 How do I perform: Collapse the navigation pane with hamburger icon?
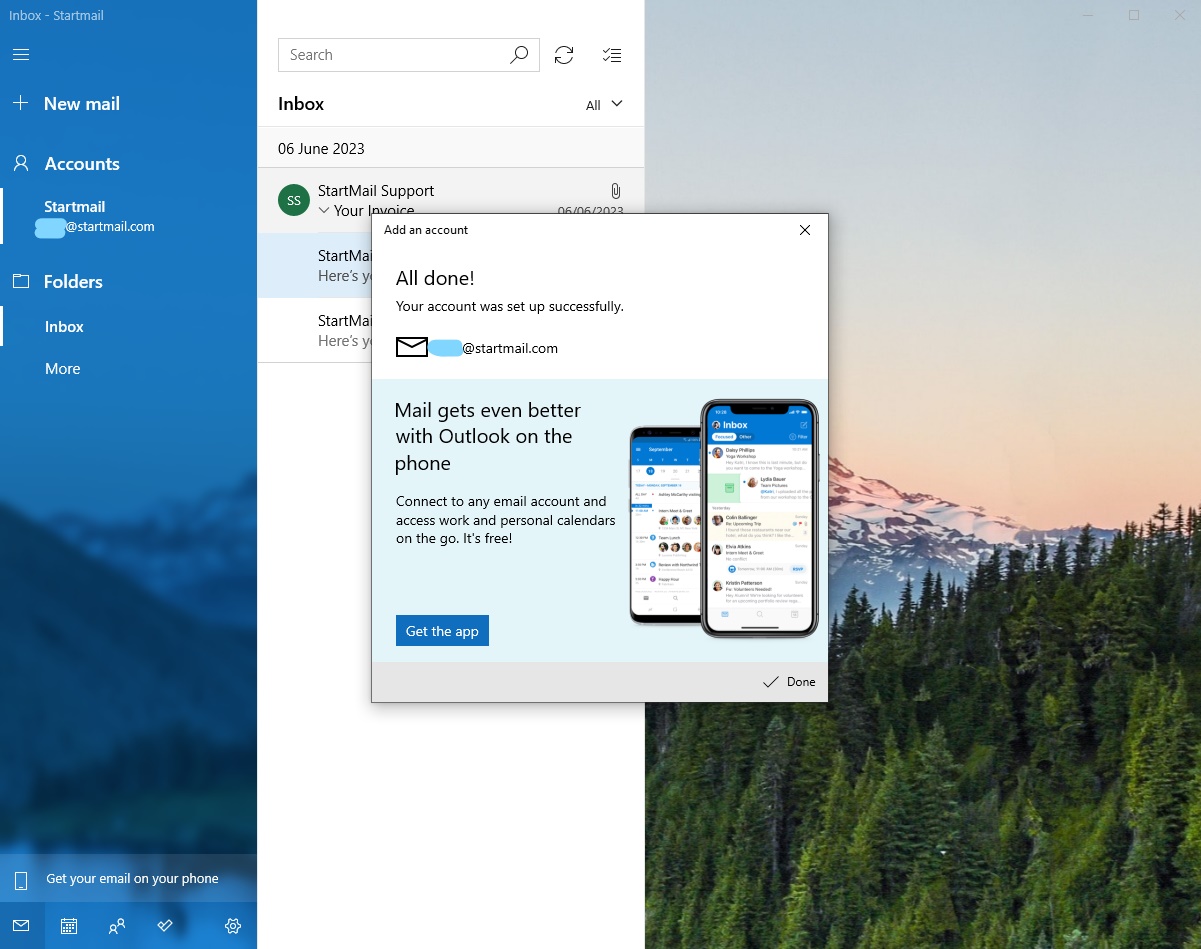click(21, 54)
